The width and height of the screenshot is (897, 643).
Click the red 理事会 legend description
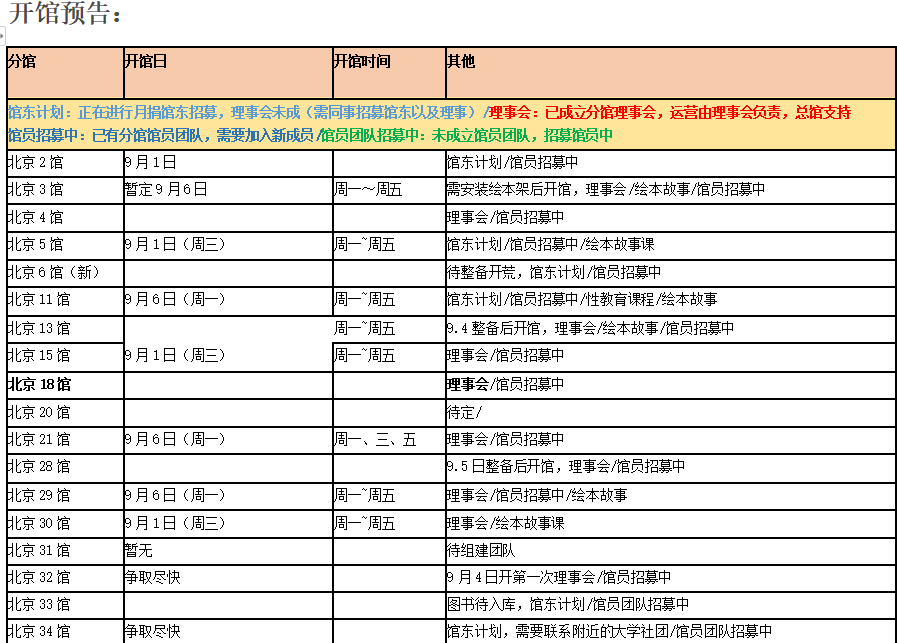[x=669, y=113]
